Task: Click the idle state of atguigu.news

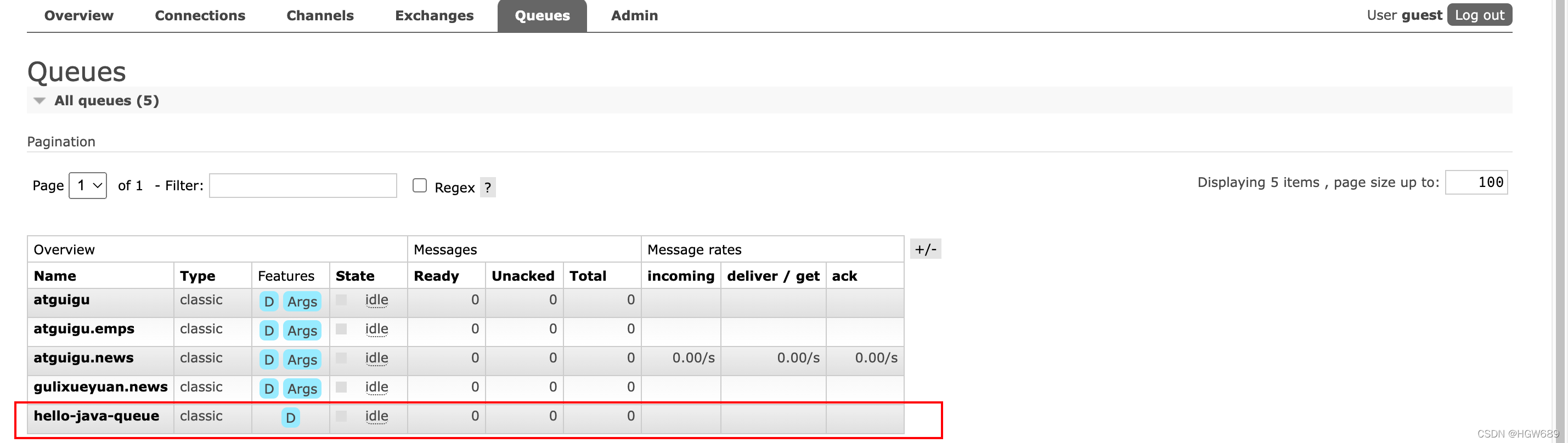Action: pos(376,359)
